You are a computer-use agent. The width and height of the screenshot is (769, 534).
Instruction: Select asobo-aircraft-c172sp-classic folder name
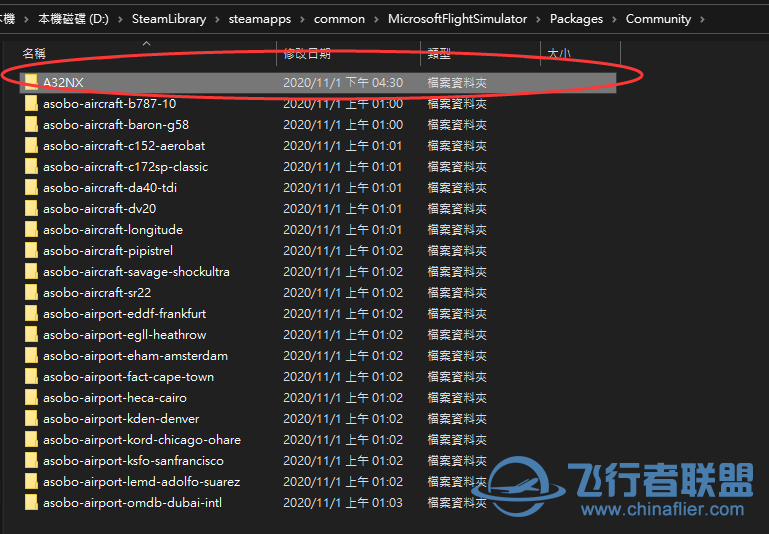coord(126,167)
